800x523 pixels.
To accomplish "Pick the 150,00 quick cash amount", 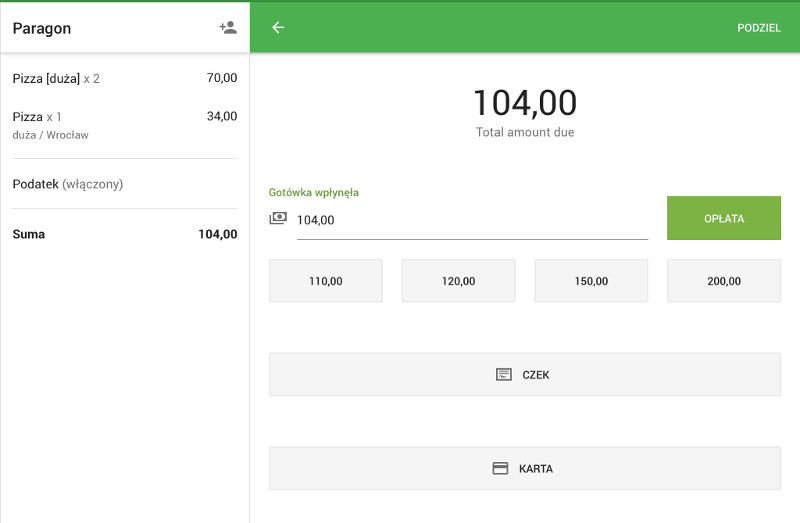I will point(591,281).
